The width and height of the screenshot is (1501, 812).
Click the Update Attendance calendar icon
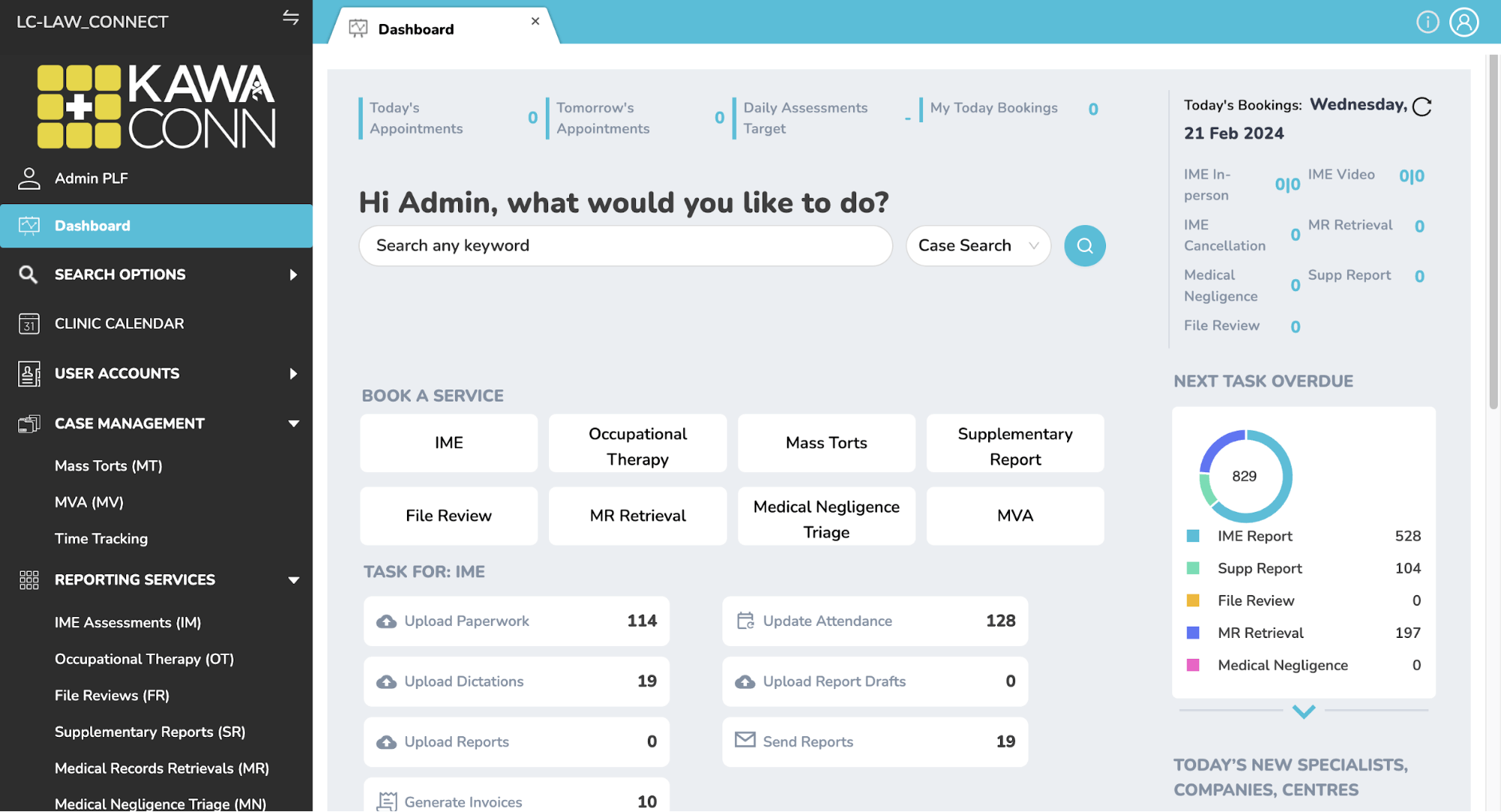pos(745,621)
